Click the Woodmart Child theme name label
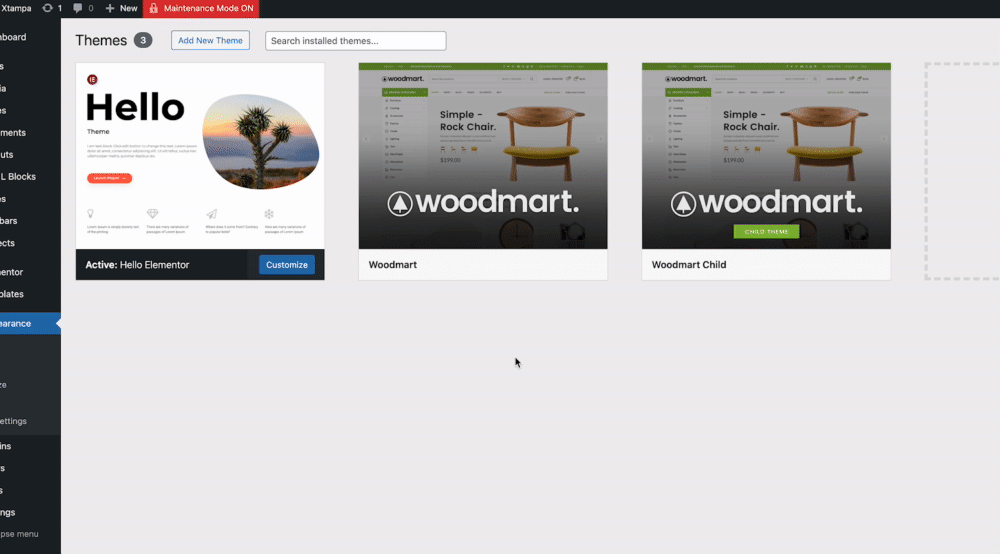This screenshot has height=554, width=1000. click(x=689, y=265)
